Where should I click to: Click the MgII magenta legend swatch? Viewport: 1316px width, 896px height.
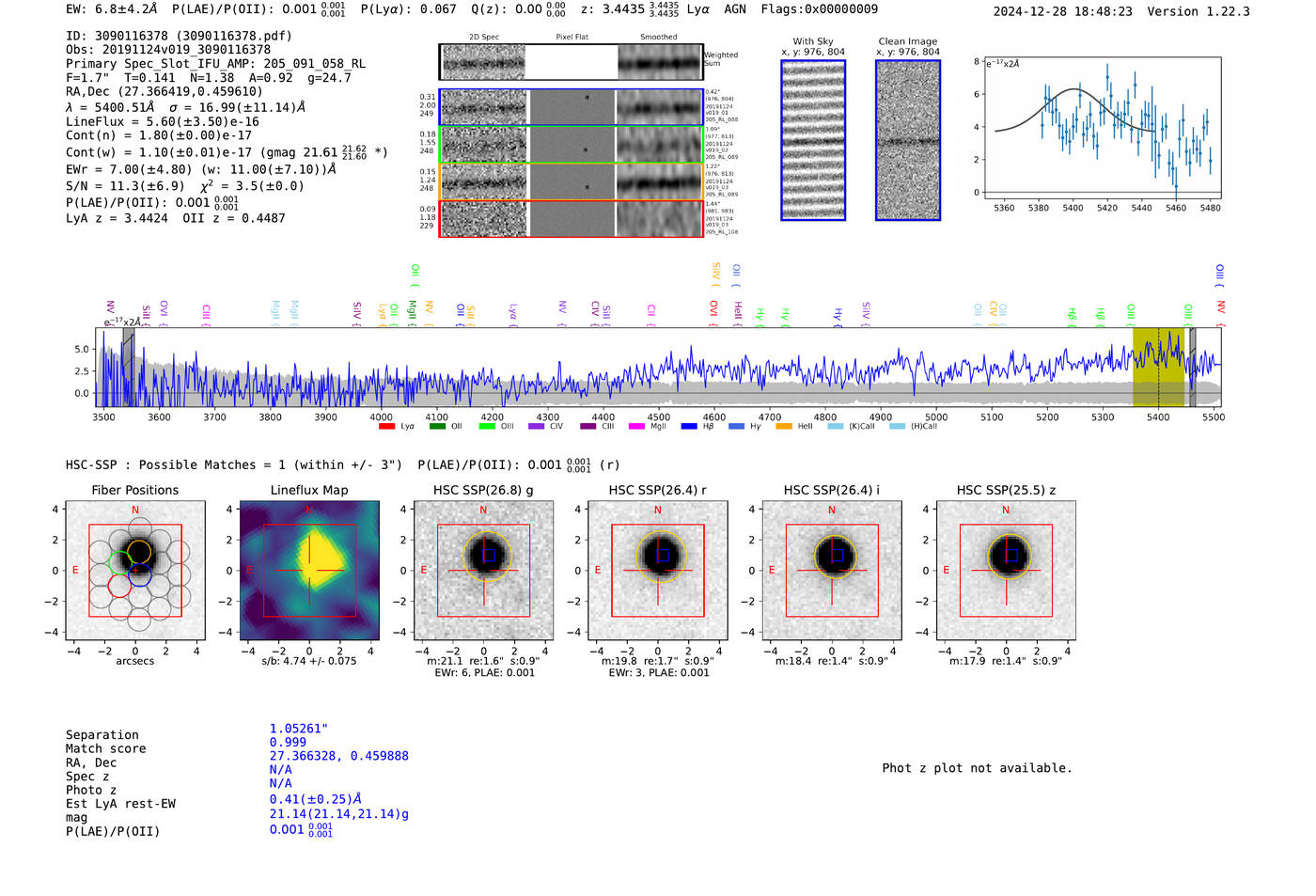pyautogui.click(x=636, y=427)
